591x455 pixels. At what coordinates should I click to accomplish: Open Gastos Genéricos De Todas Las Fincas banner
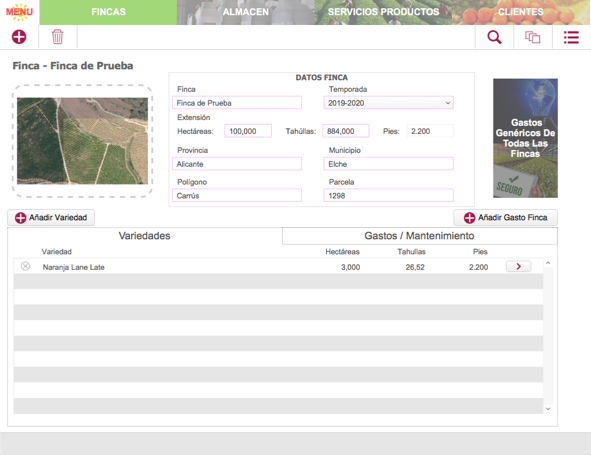pos(525,138)
